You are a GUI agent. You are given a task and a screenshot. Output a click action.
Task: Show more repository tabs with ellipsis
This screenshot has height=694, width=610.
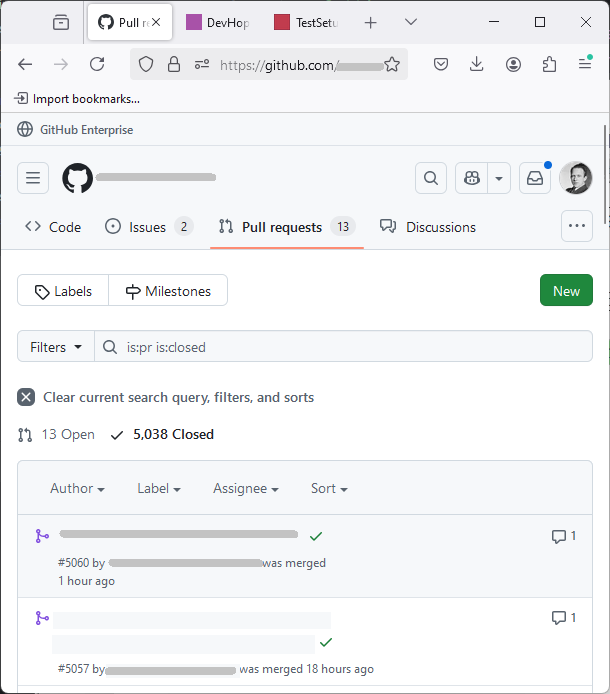(577, 226)
